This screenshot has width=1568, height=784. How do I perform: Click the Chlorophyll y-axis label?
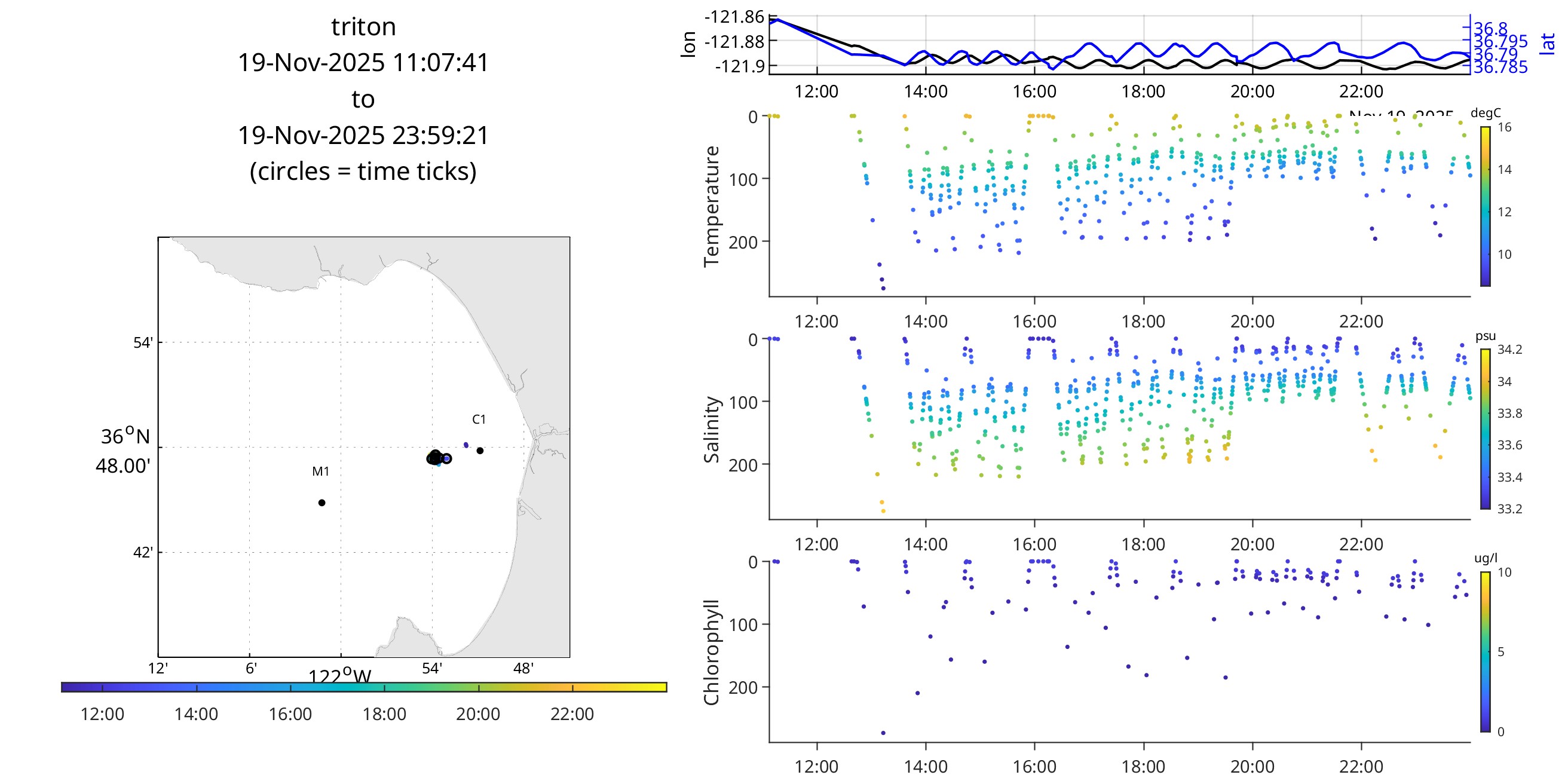click(712, 652)
